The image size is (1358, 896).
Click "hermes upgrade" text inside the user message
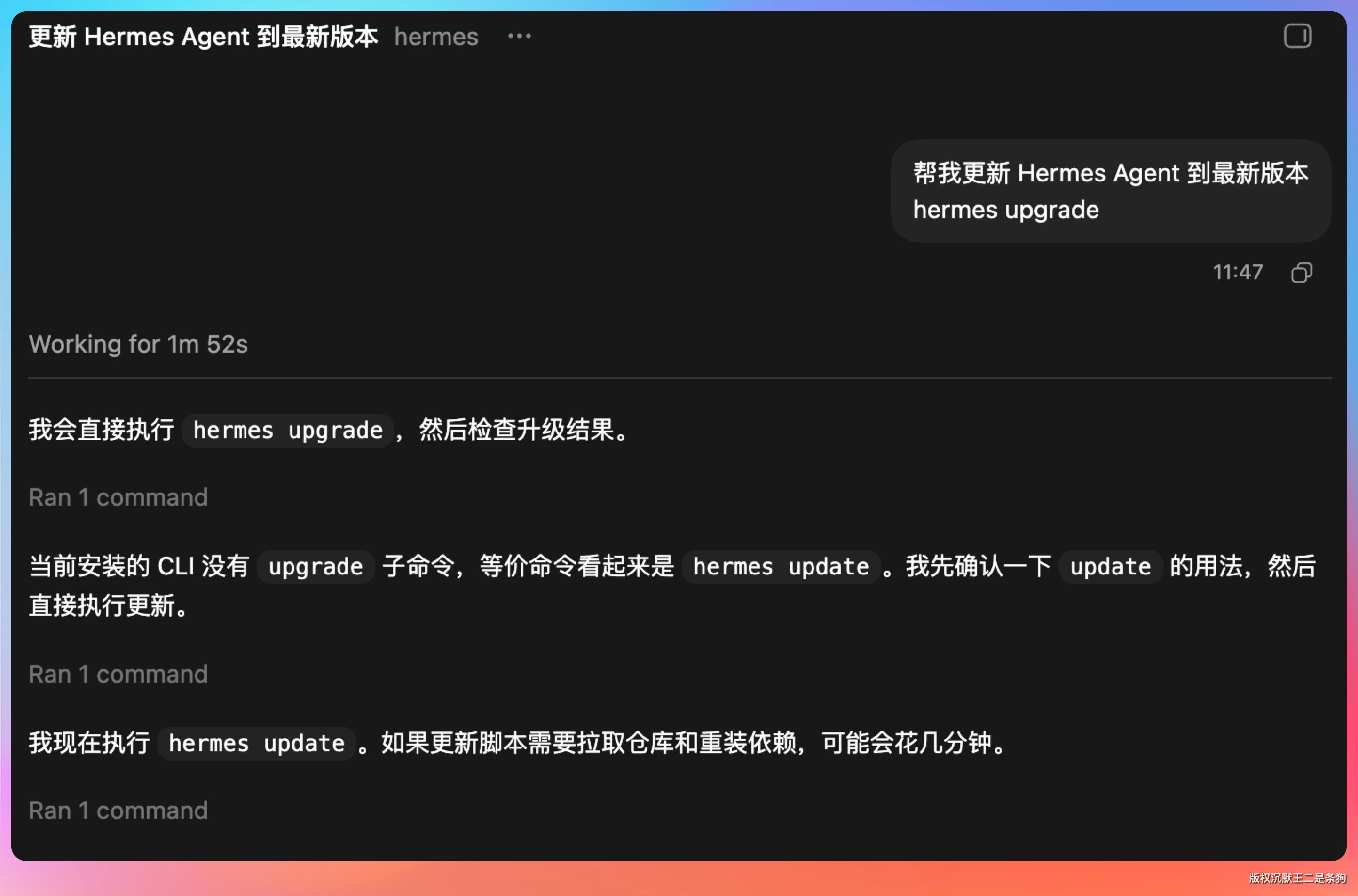[1006, 210]
